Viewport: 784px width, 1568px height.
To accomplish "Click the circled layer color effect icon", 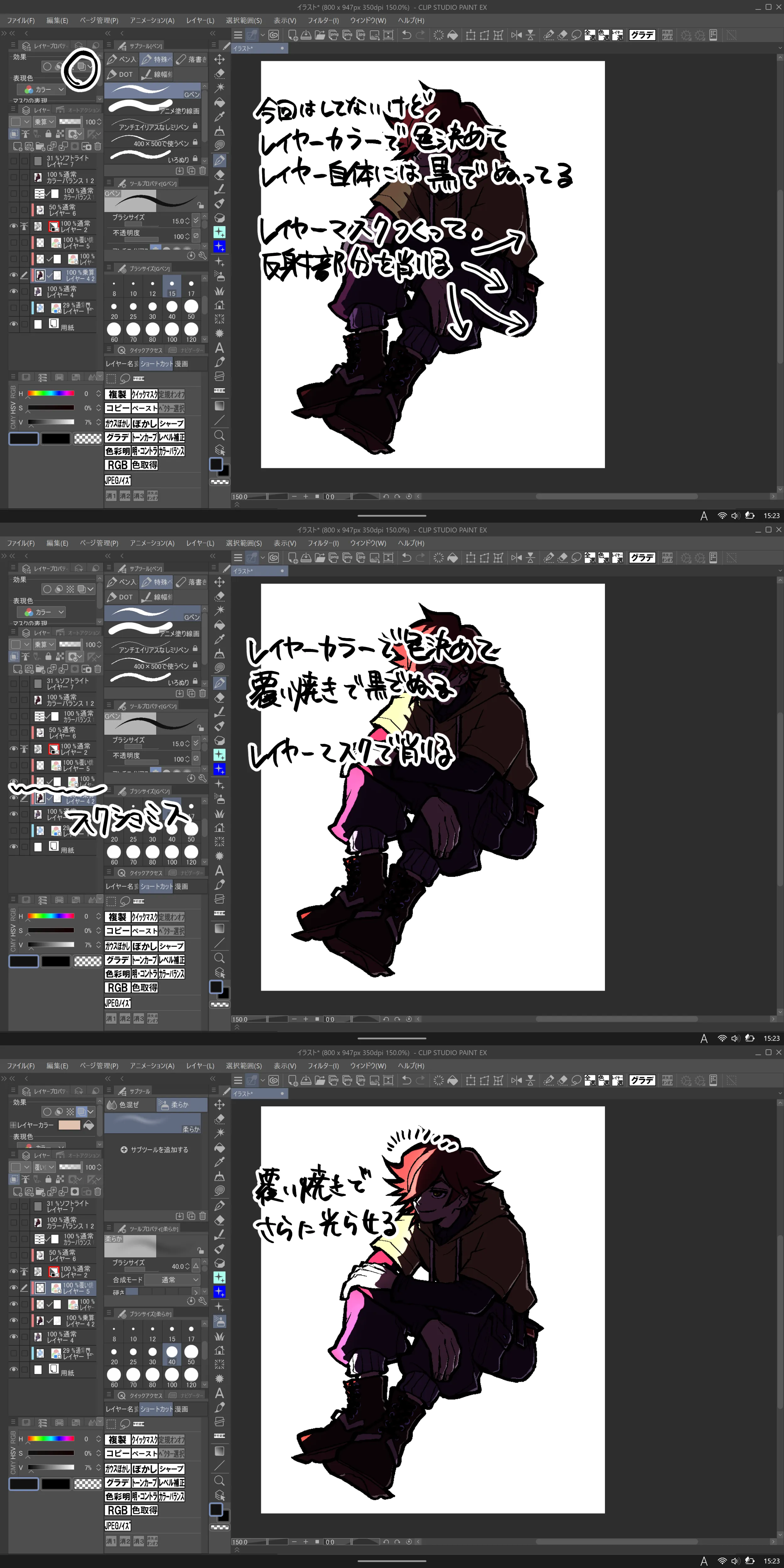I will [81, 66].
